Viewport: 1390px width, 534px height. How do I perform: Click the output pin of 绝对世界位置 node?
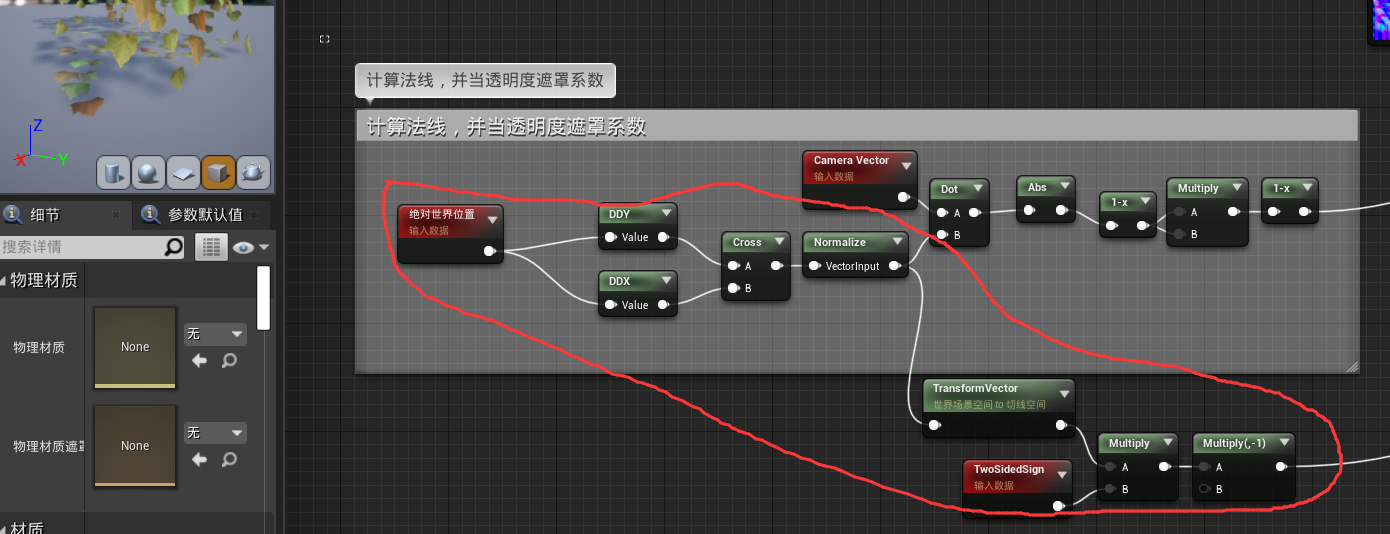(489, 251)
